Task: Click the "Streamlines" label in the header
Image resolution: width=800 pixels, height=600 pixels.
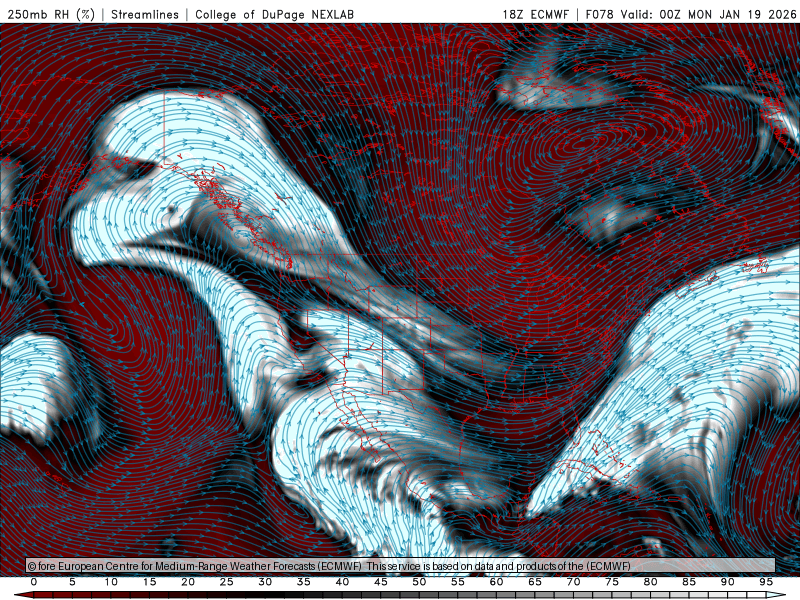Action: coord(145,14)
